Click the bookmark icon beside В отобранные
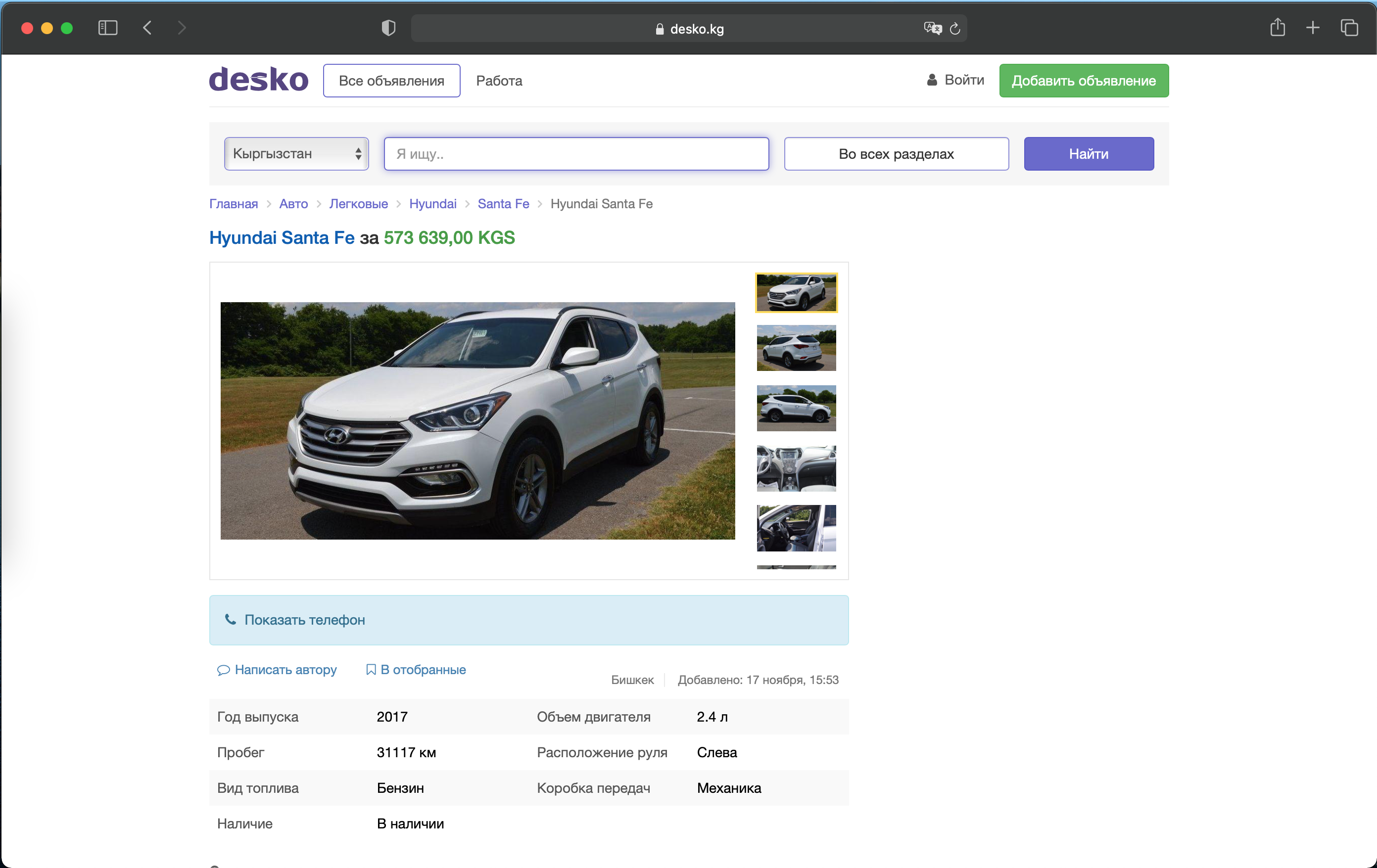The image size is (1377, 868). [x=371, y=670]
